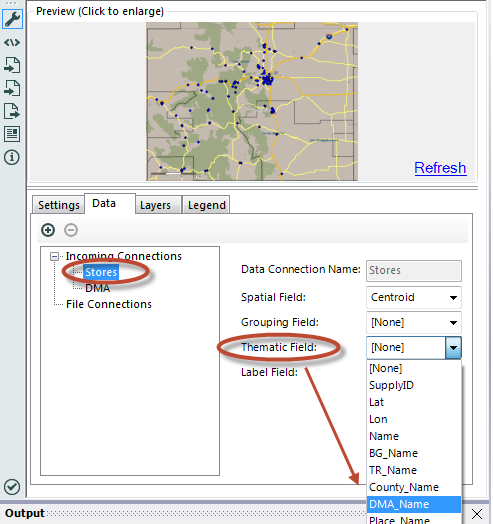The width and height of the screenshot is (493, 524).
Task: Select DMA in the connections tree
Action: (97, 288)
